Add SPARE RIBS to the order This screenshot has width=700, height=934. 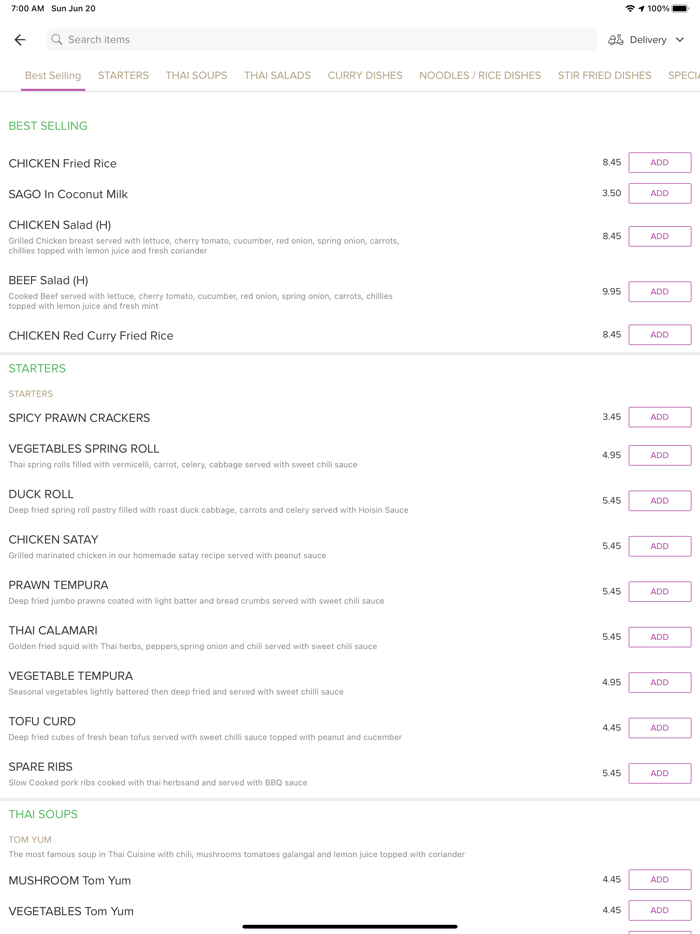tap(659, 773)
